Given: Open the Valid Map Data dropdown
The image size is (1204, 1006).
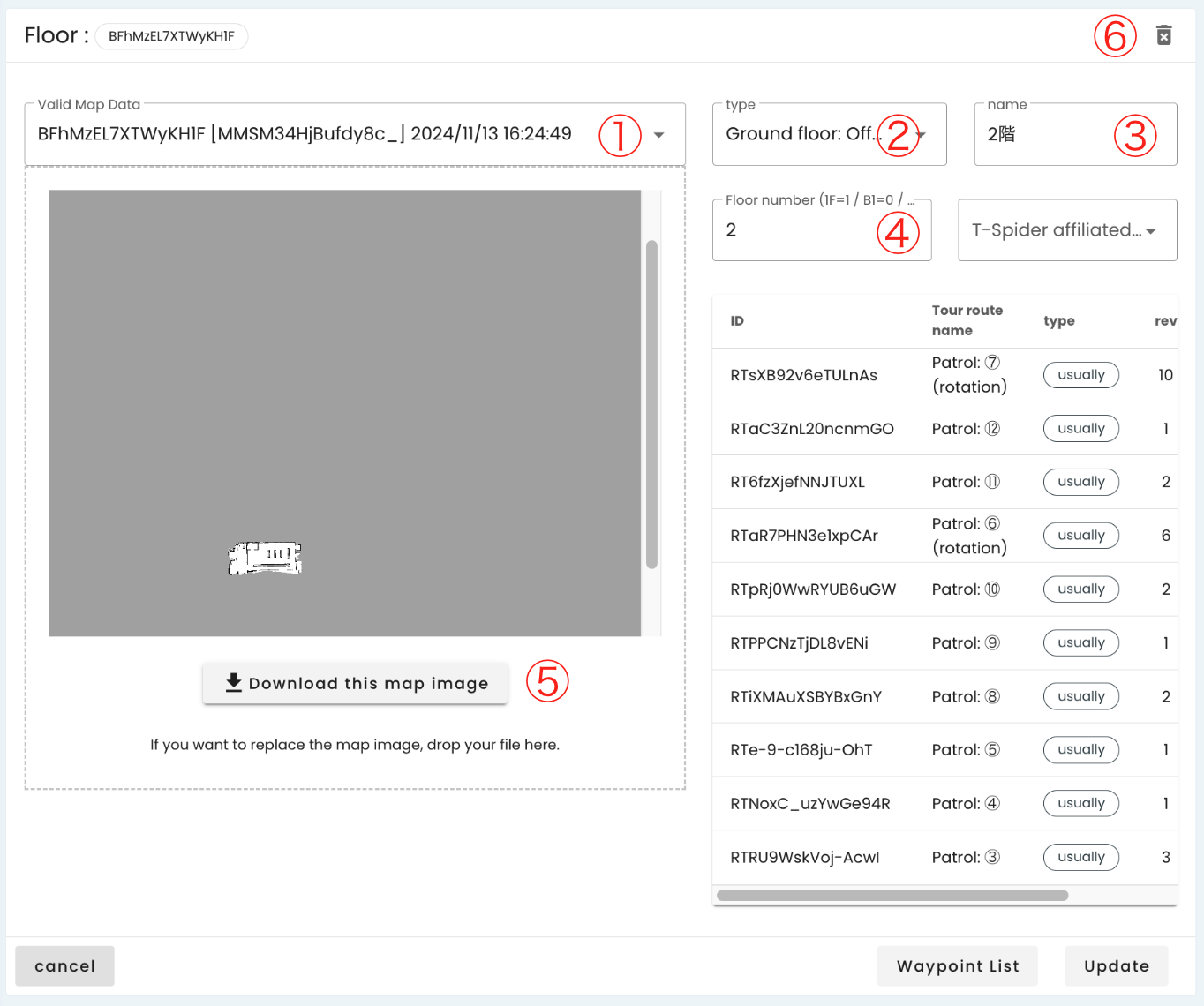Looking at the screenshot, I should click(x=355, y=134).
